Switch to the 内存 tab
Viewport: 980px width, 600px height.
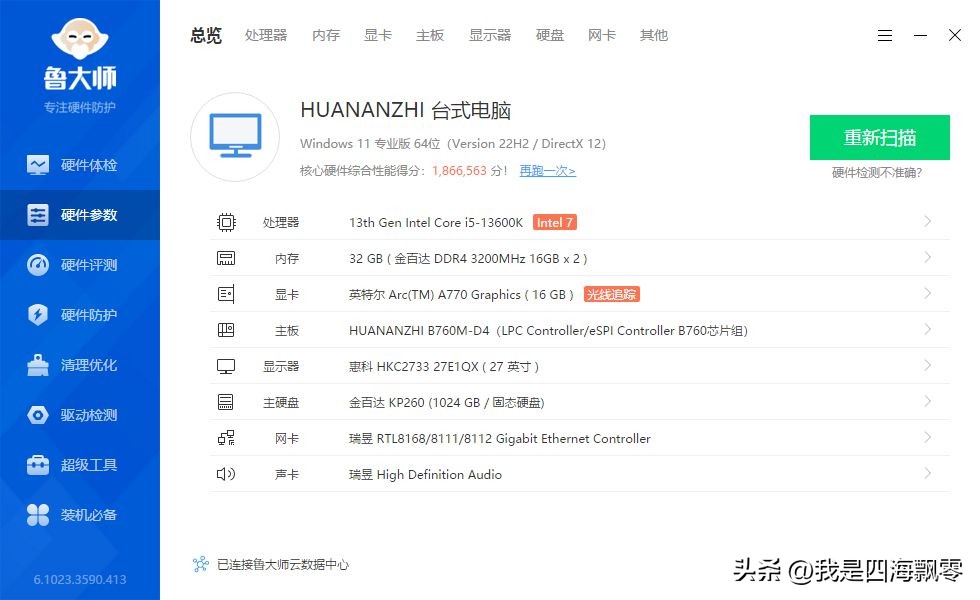pos(325,35)
